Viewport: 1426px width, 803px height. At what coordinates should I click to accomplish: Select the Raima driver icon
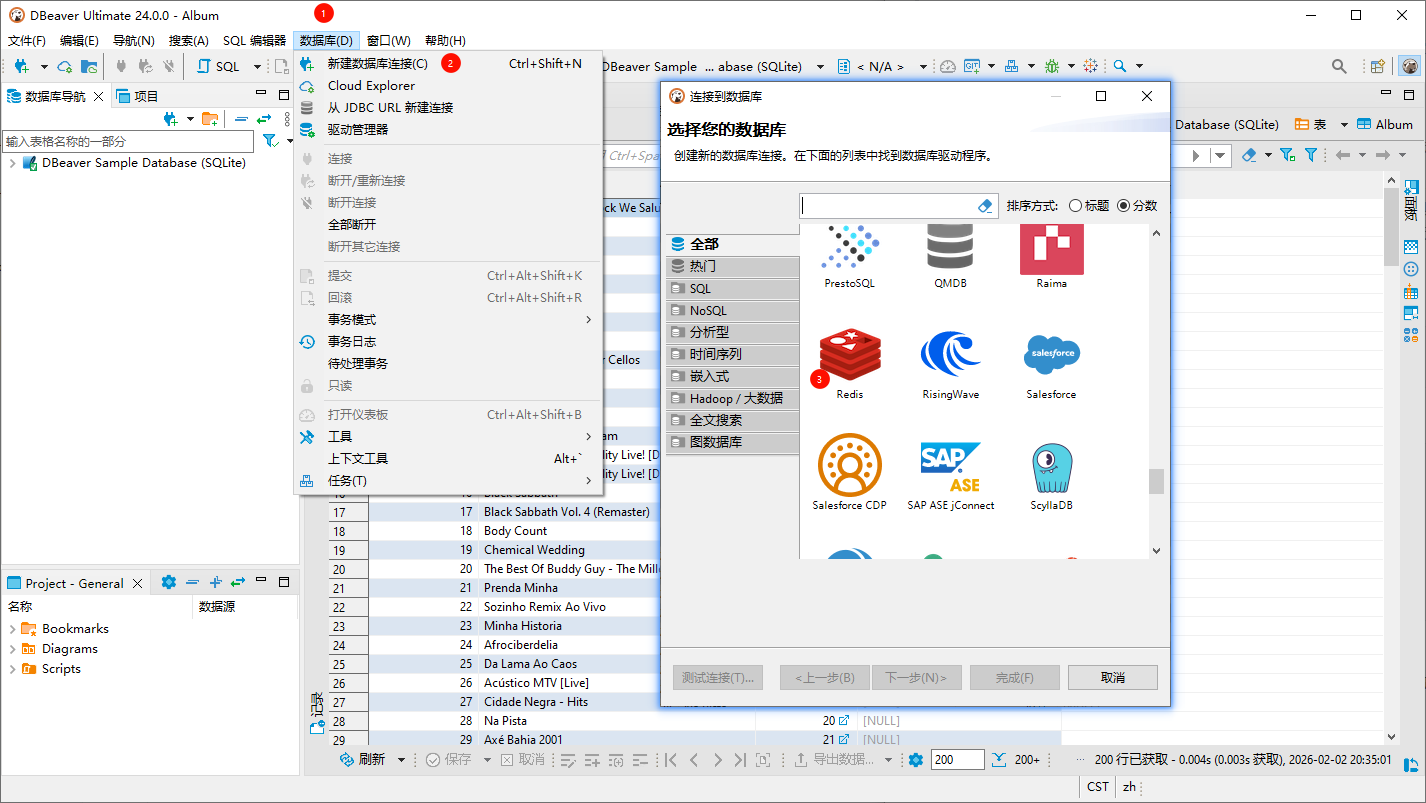[x=1051, y=256]
